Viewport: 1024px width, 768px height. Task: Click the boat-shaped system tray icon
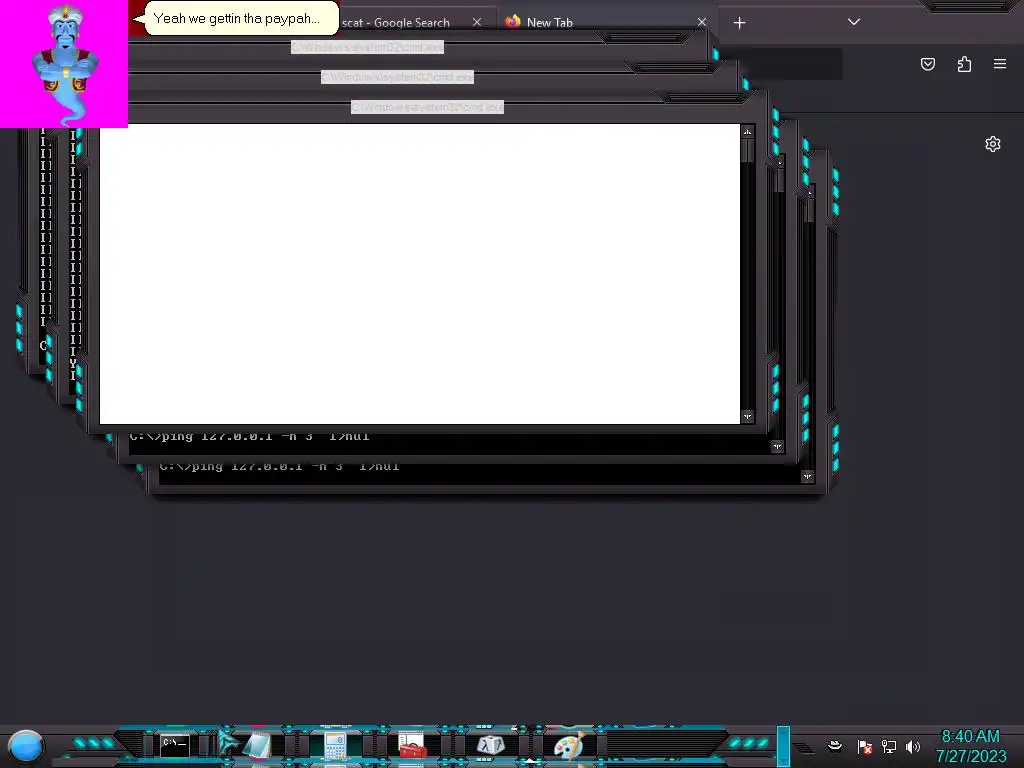pos(835,746)
